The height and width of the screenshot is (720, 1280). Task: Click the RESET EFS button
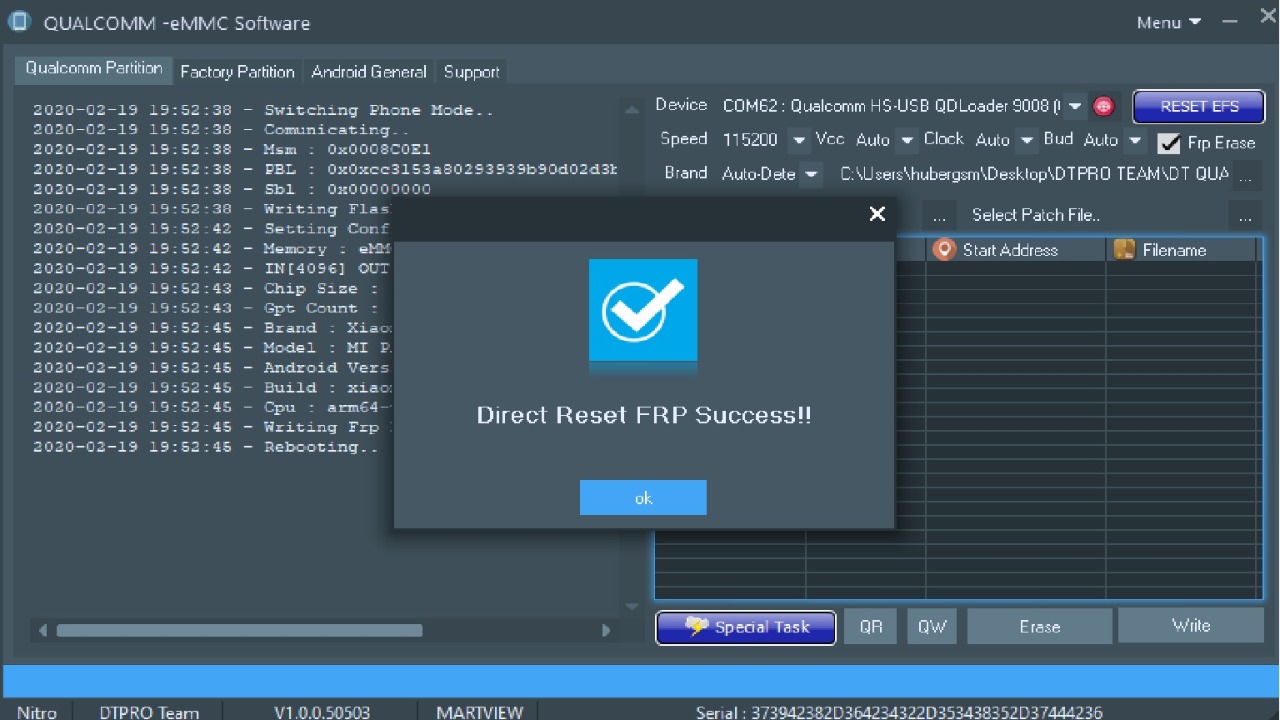click(1199, 107)
